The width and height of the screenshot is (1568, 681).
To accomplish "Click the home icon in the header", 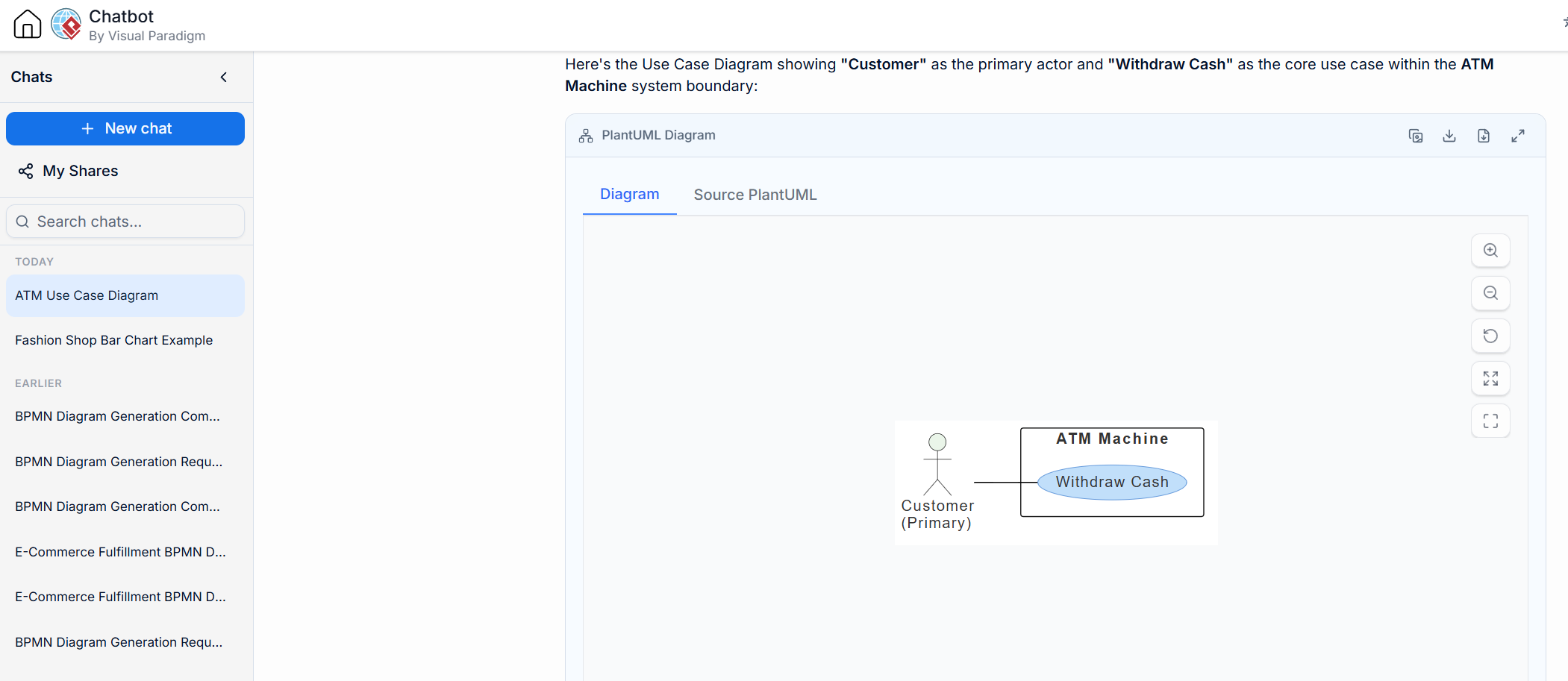I will [28, 24].
